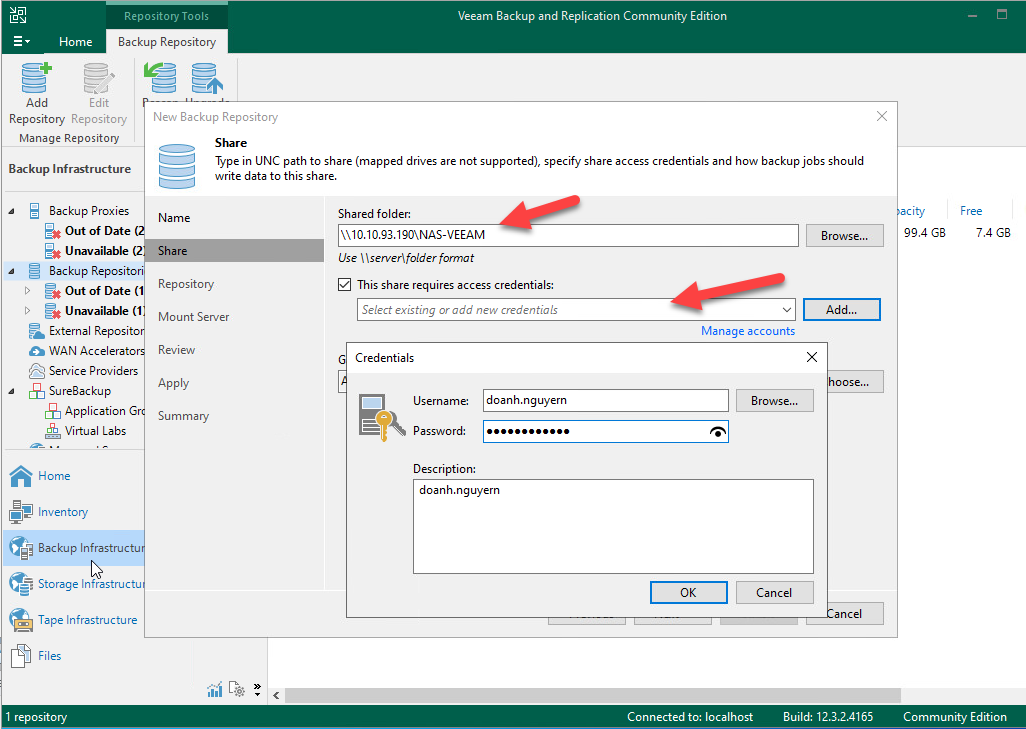Select the Inventory navigation icon
This screenshot has height=729, width=1026.
pos(22,512)
